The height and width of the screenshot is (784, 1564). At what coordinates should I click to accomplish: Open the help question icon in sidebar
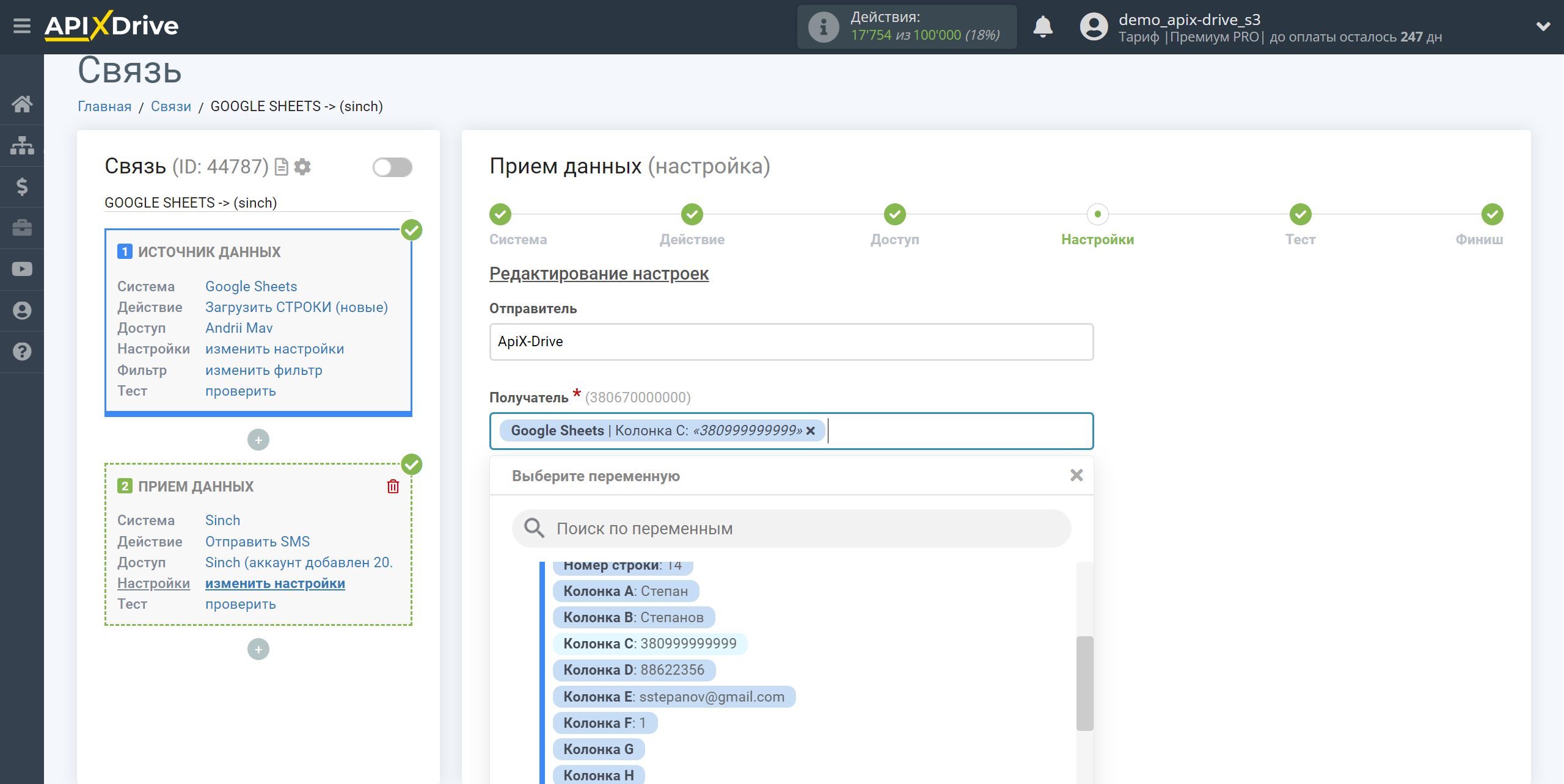pos(22,352)
